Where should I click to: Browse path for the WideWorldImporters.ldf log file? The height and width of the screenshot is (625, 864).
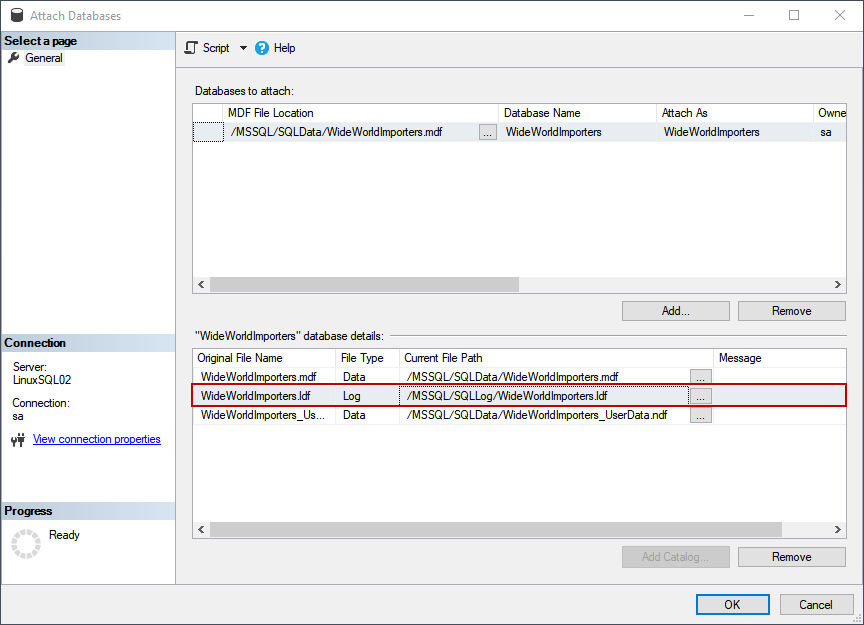point(700,396)
